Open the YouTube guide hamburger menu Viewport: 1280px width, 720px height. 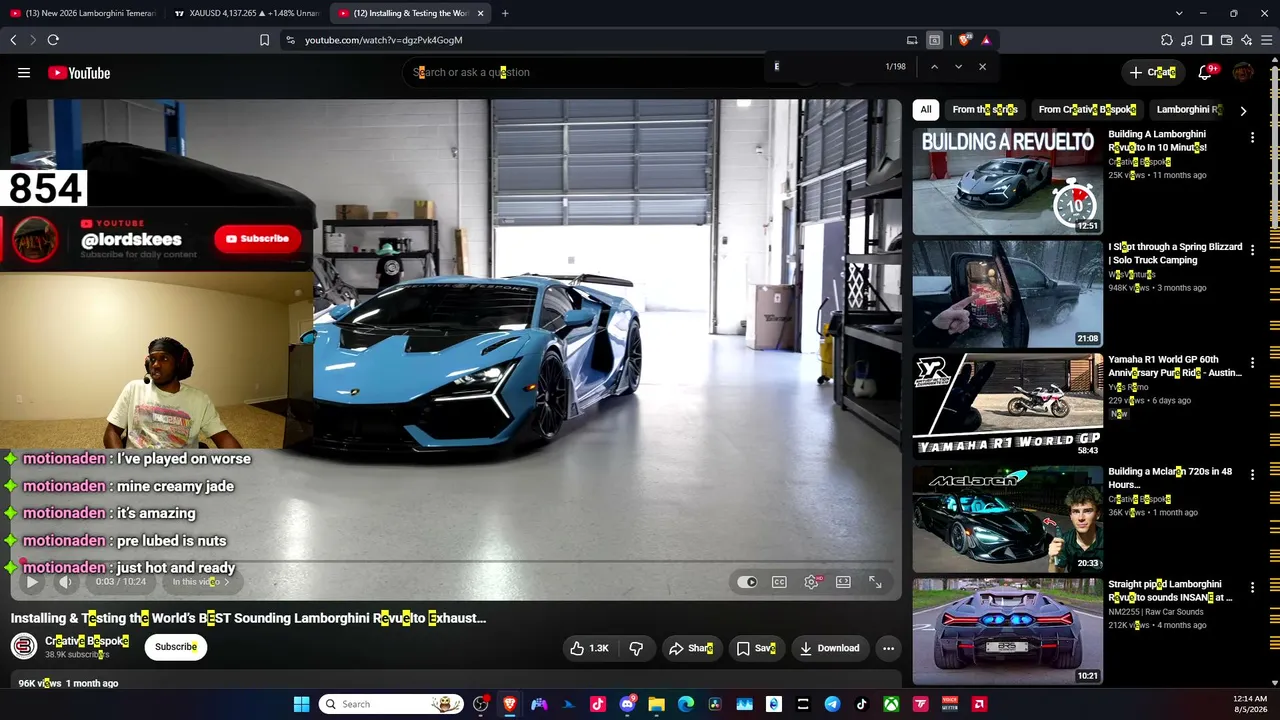[x=24, y=73]
